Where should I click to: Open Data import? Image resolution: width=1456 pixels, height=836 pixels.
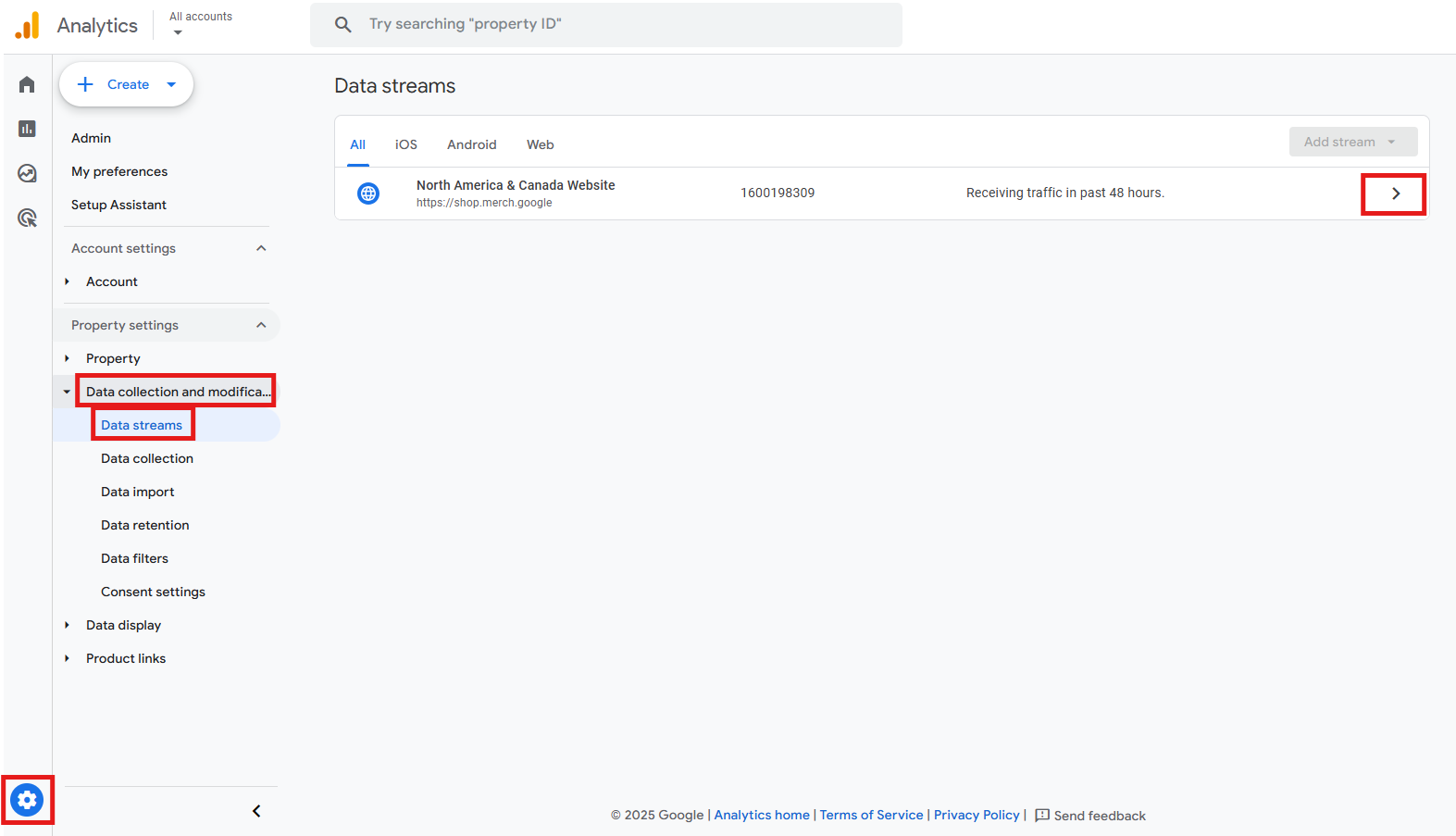[x=138, y=492]
